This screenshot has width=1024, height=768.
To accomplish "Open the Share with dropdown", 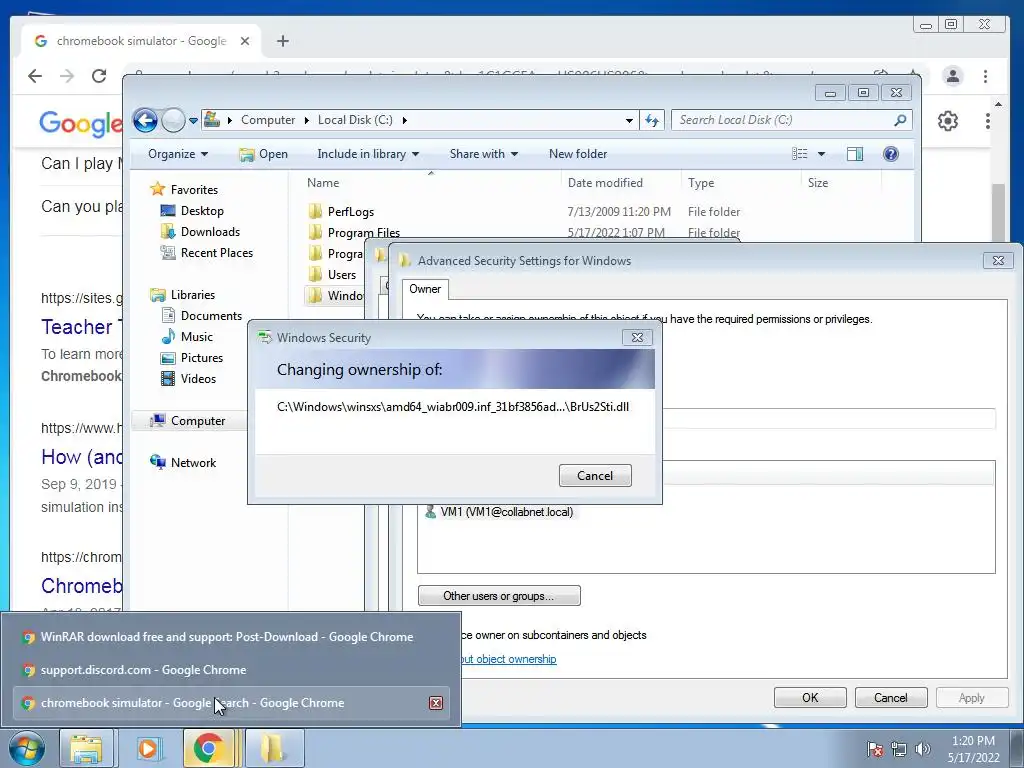I will coord(483,154).
